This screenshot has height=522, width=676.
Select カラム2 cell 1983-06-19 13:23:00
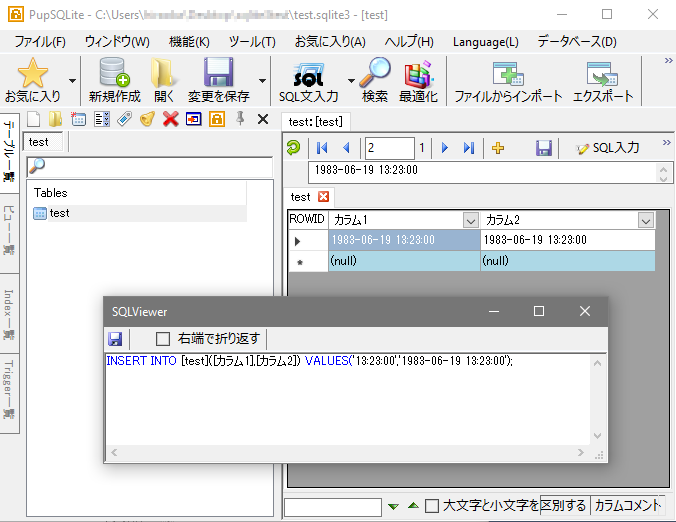point(568,240)
